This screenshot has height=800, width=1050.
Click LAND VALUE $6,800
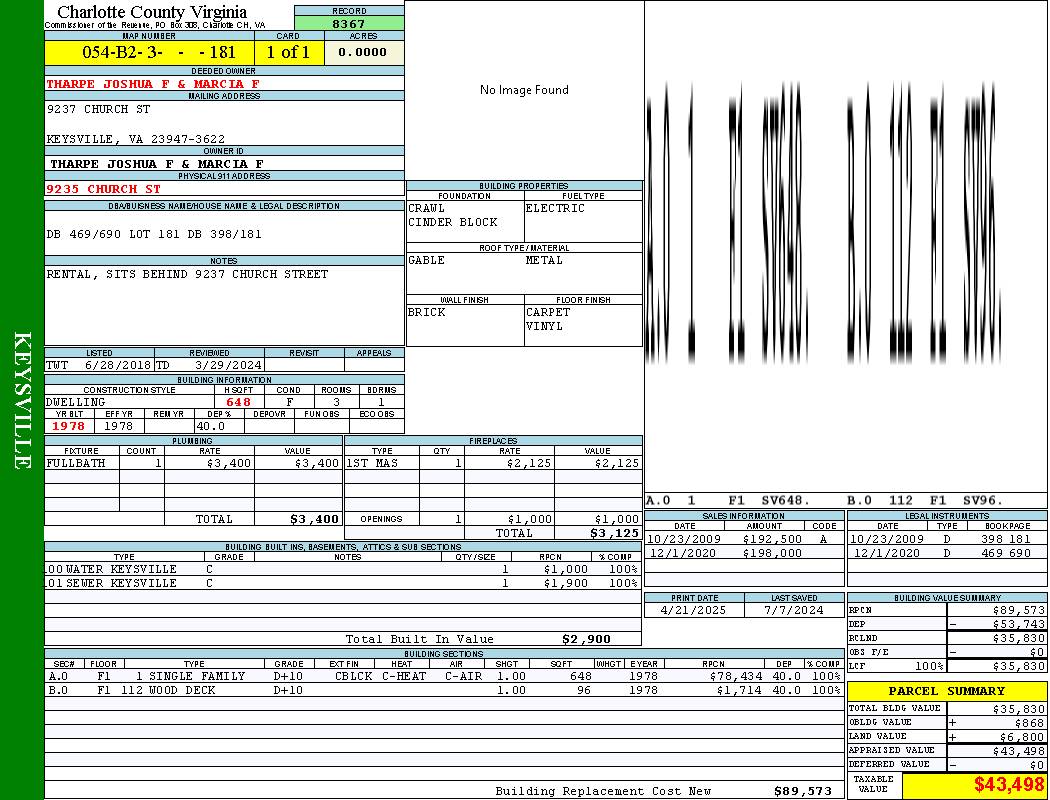tap(1023, 737)
